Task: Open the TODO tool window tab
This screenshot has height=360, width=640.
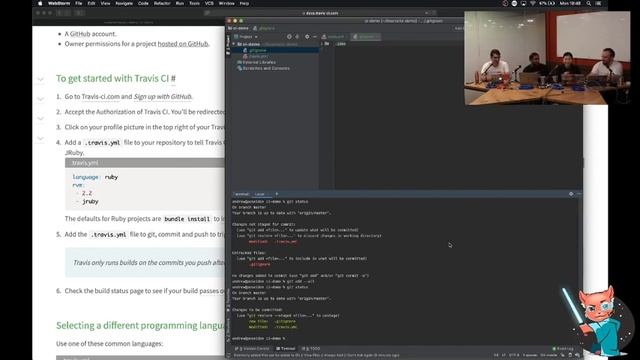Action: [311, 349]
